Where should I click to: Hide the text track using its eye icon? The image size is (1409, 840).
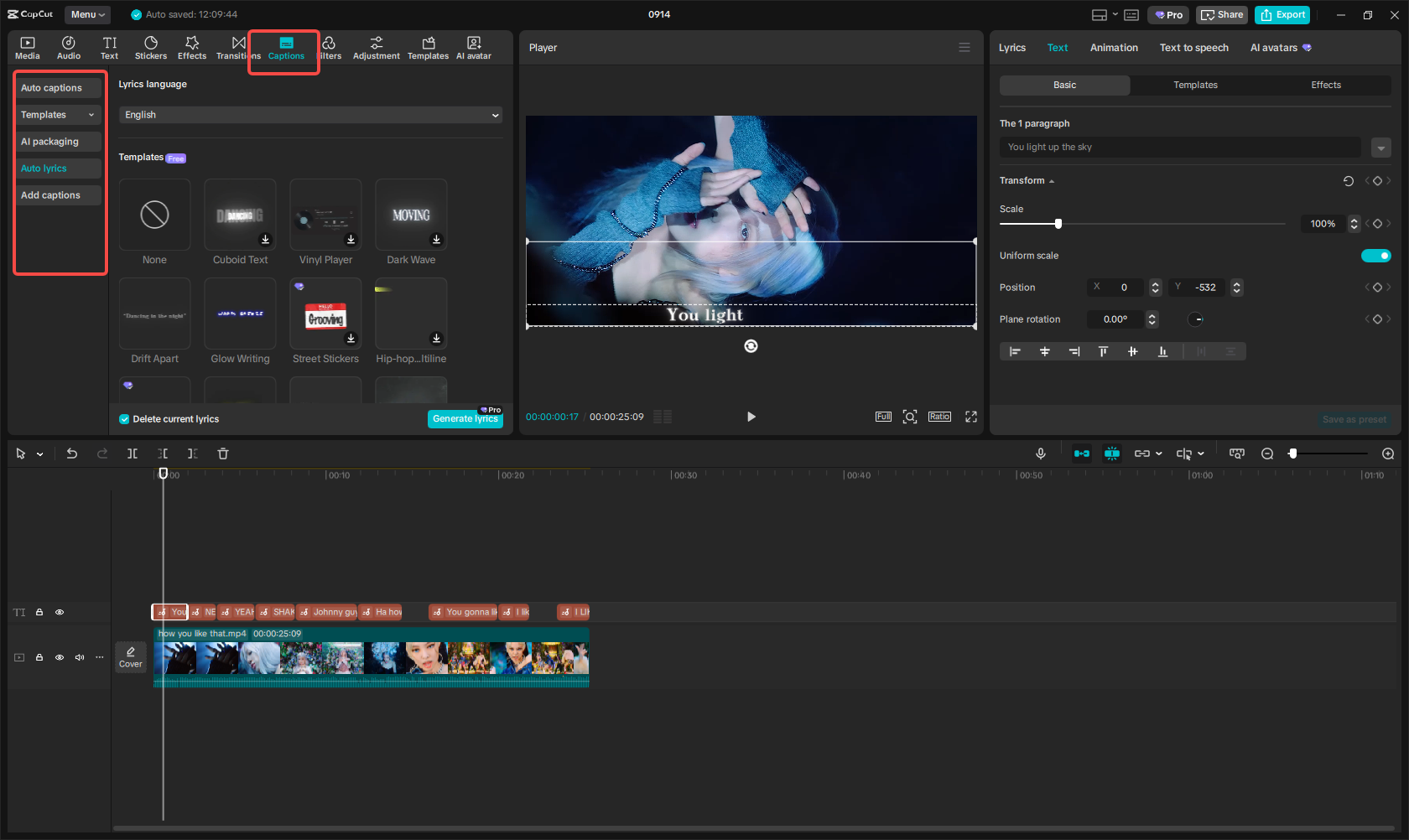(x=60, y=612)
